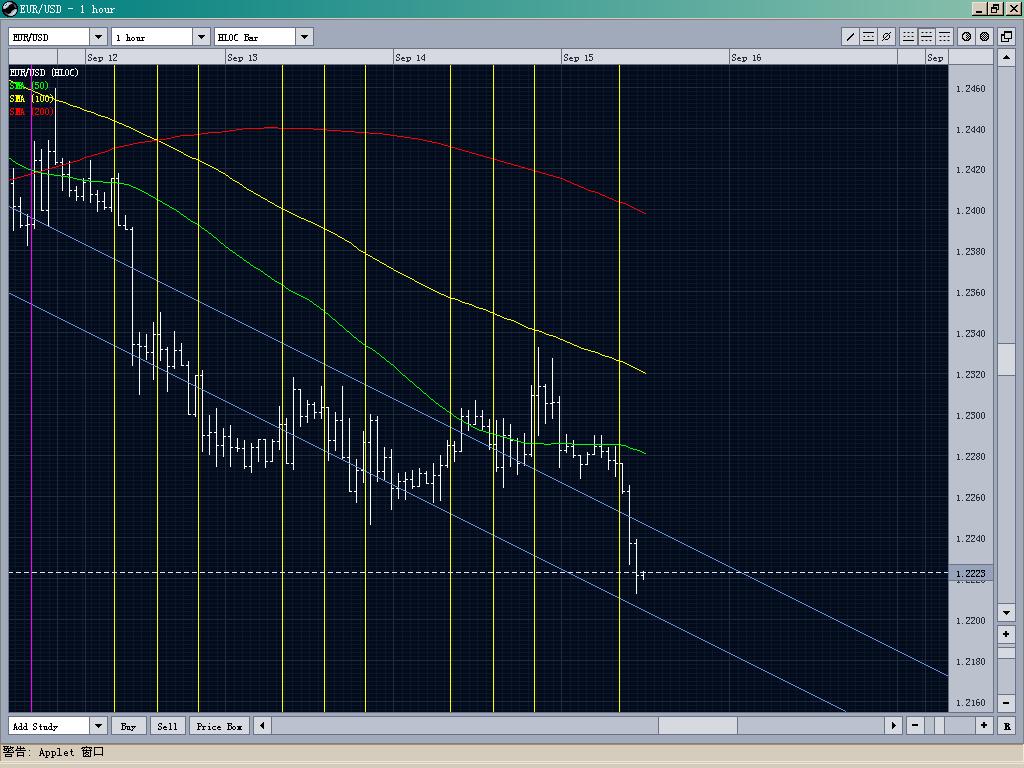The width and height of the screenshot is (1024, 768).
Task: Click the horizontal line study icon
Action: tap(869, 36)
